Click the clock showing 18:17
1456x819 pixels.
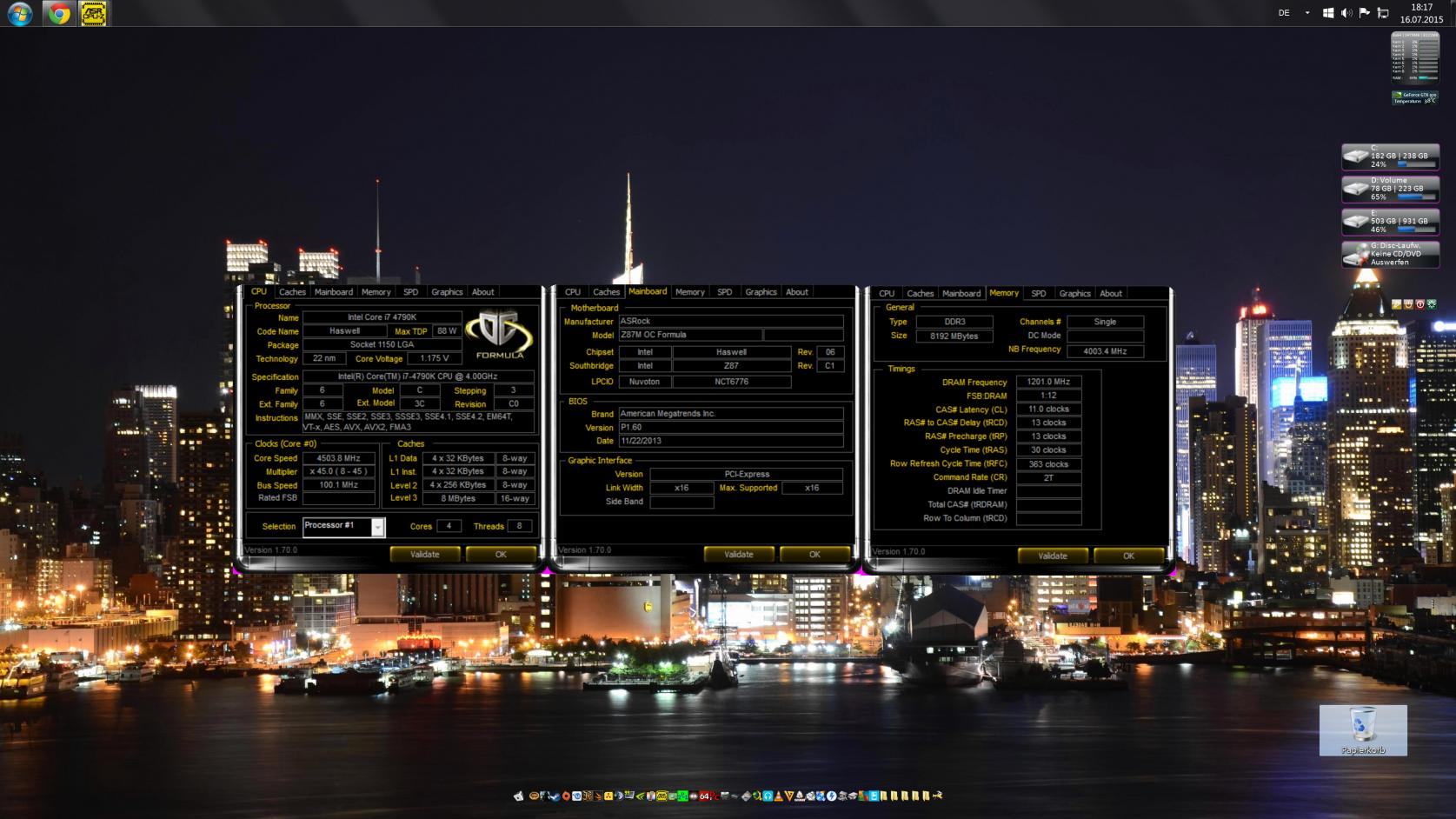click(1422, 7)
